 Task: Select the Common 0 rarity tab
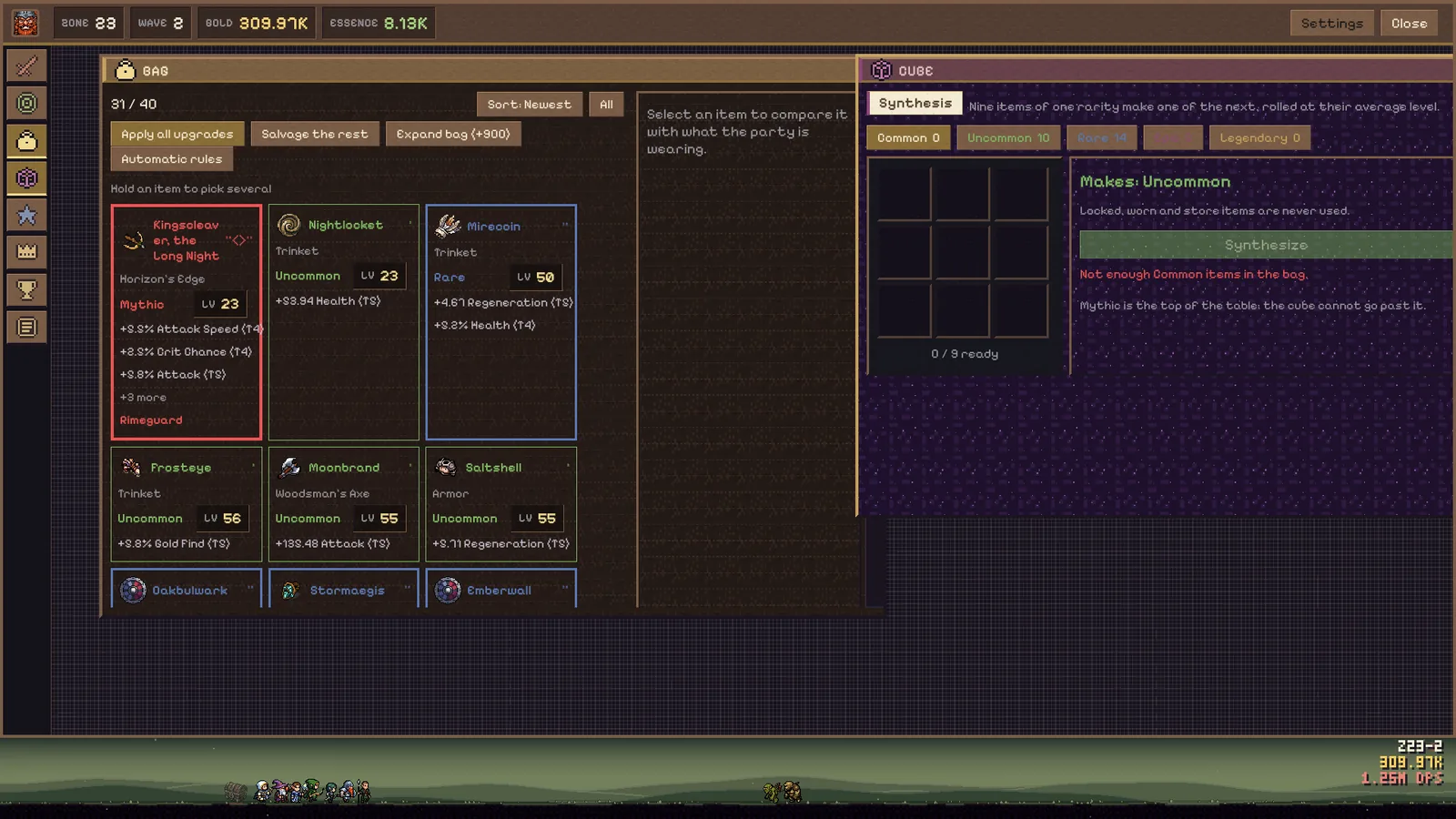tap(908, 137)
